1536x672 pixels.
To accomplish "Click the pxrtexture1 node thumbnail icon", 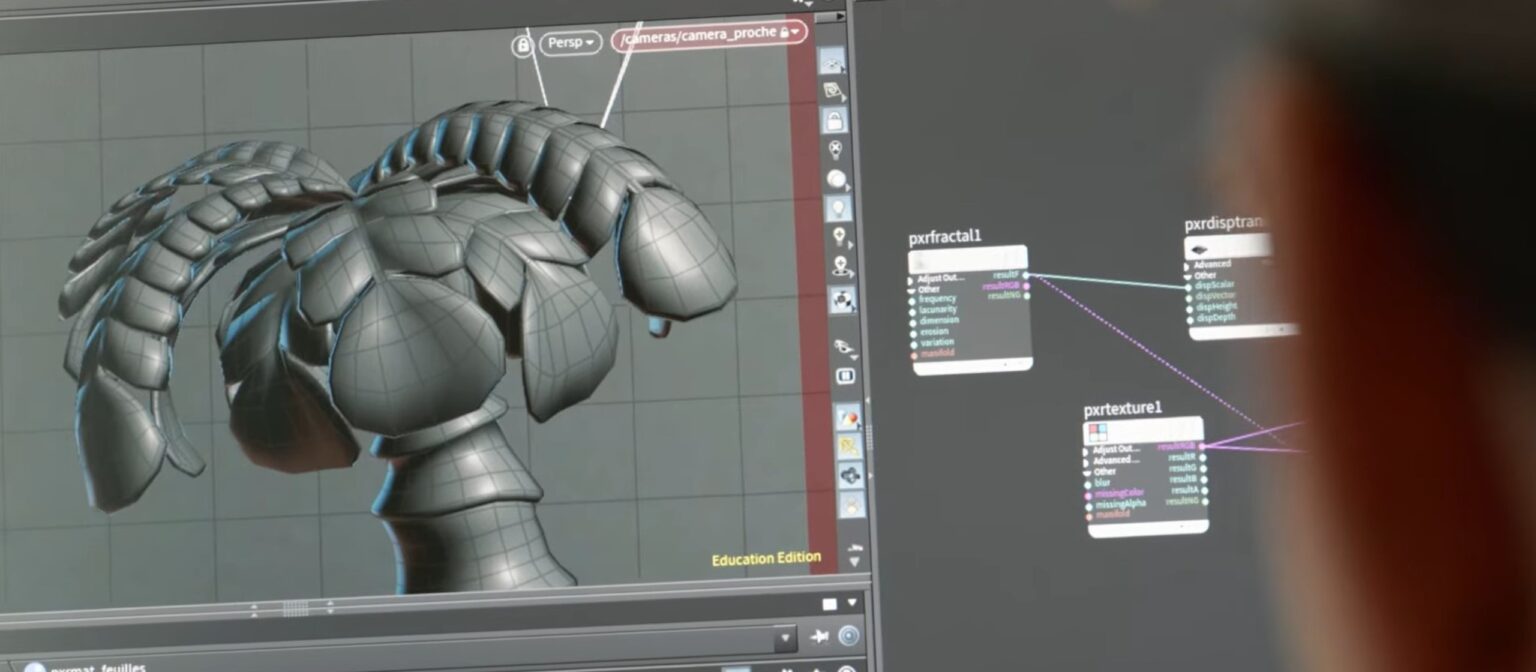I will (x=1098, y=432).
